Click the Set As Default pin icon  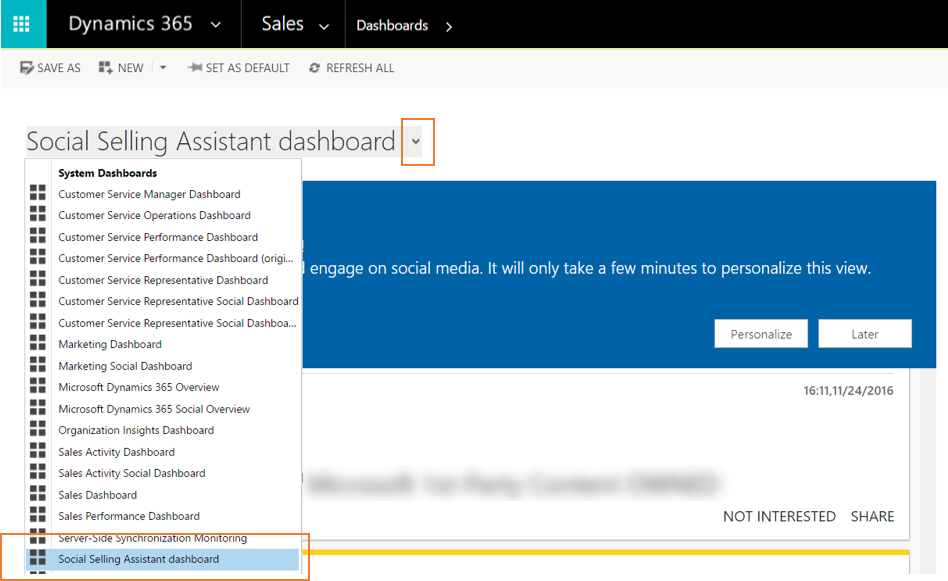[x=194, y=68]
